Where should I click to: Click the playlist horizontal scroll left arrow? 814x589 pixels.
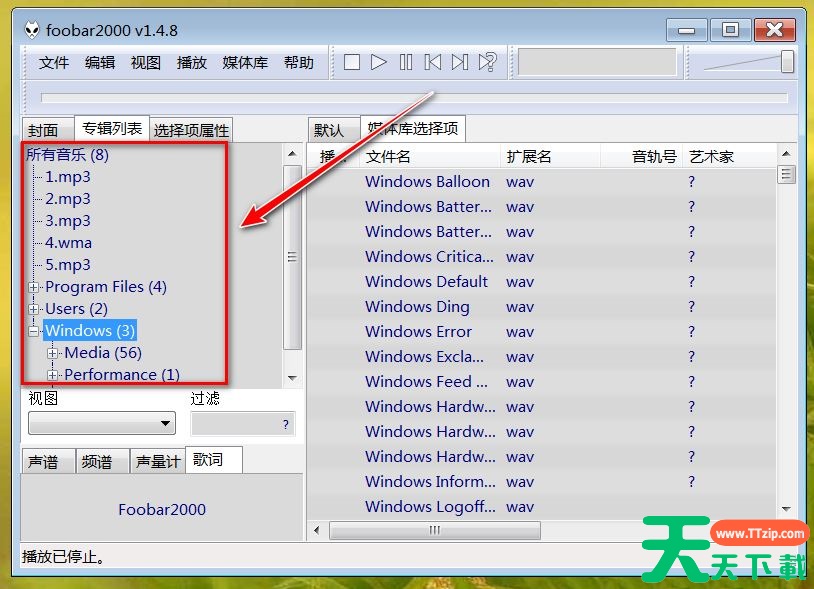click(x=317, y=530)
